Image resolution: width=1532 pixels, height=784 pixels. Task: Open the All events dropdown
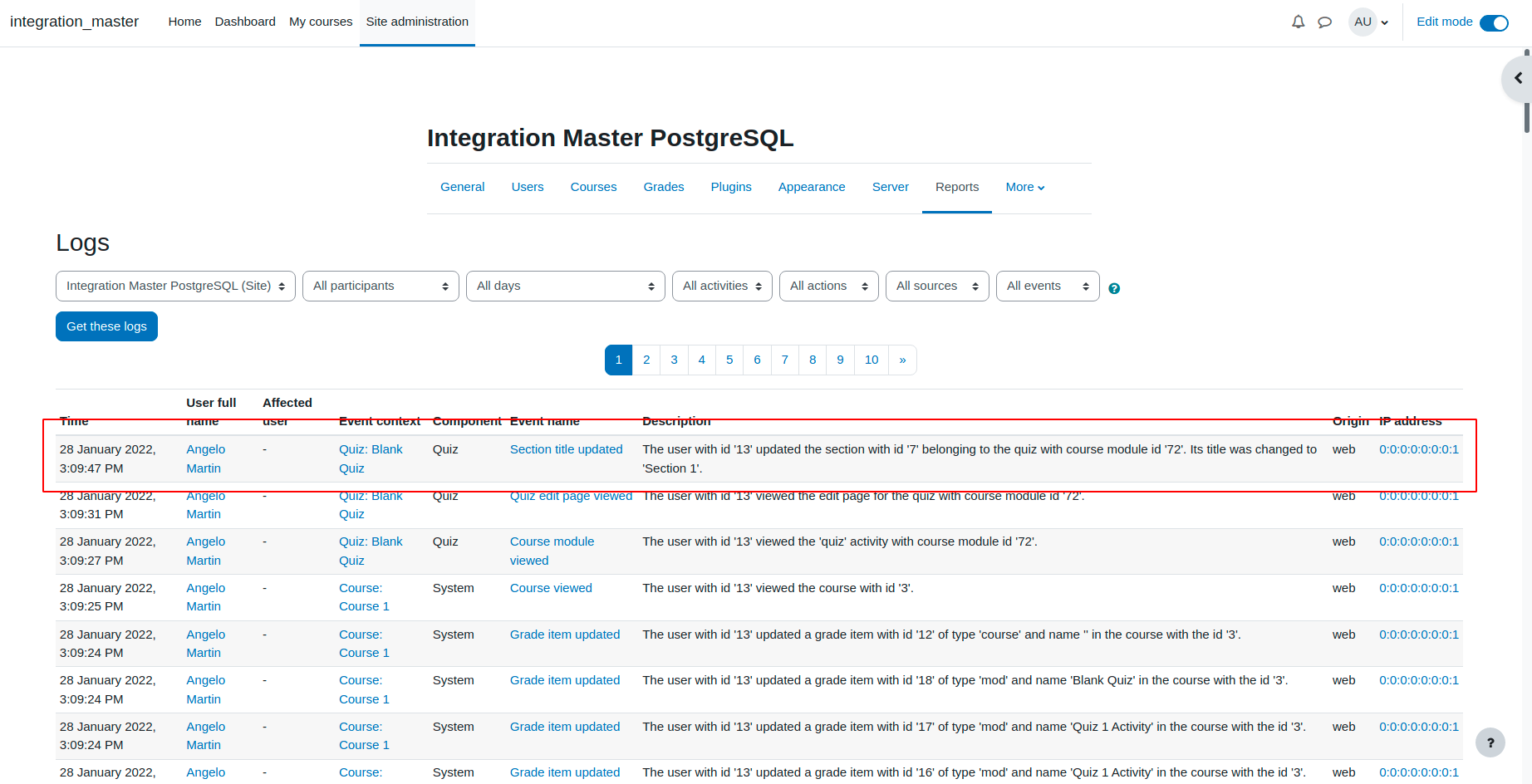coord(1048,286)
